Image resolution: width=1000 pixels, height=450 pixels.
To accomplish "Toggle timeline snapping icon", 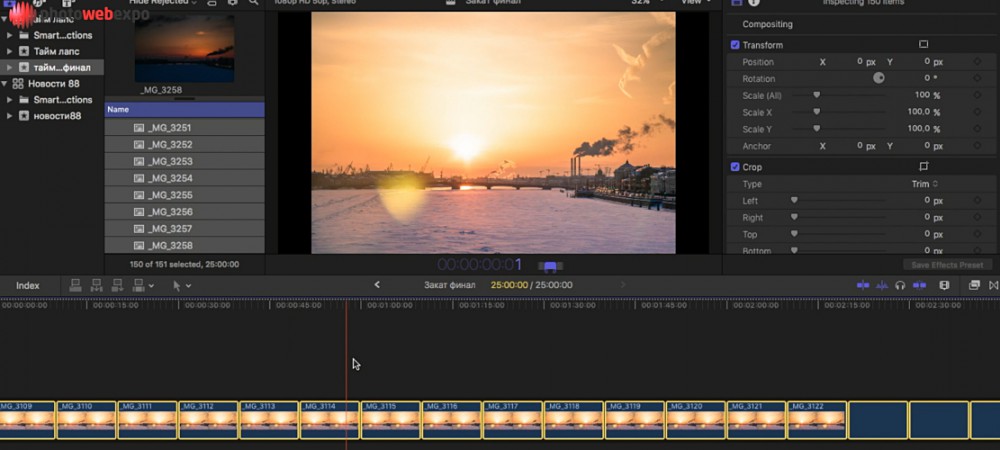I will [919, 285].
